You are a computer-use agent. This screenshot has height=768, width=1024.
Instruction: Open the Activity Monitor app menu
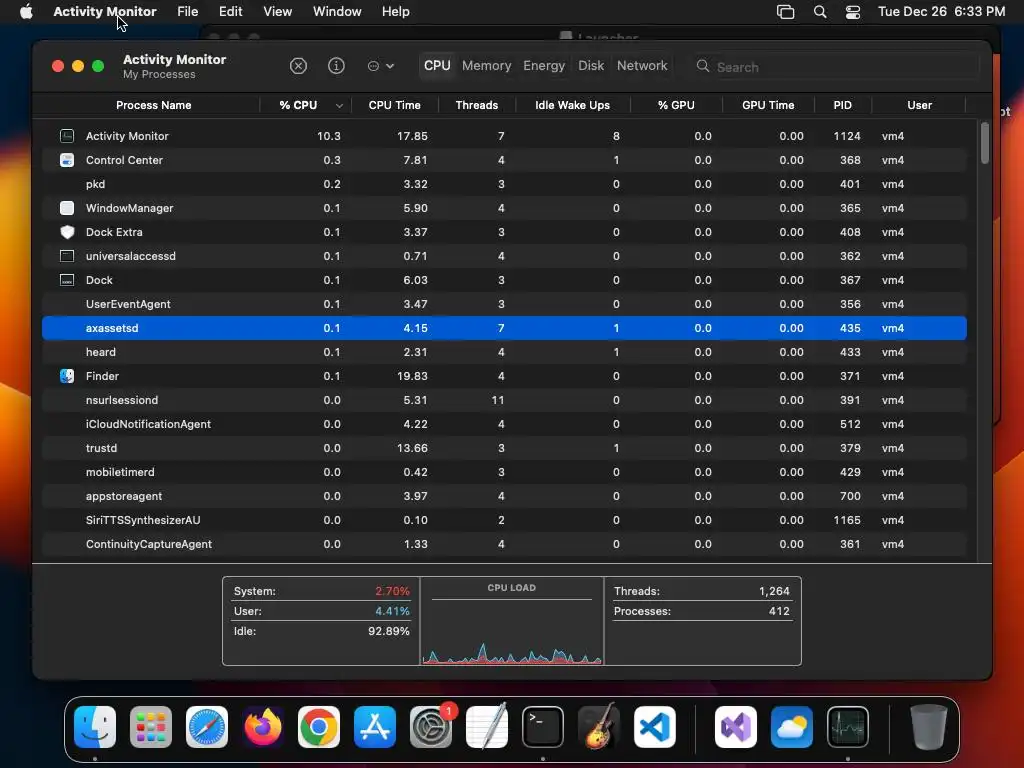104,12
